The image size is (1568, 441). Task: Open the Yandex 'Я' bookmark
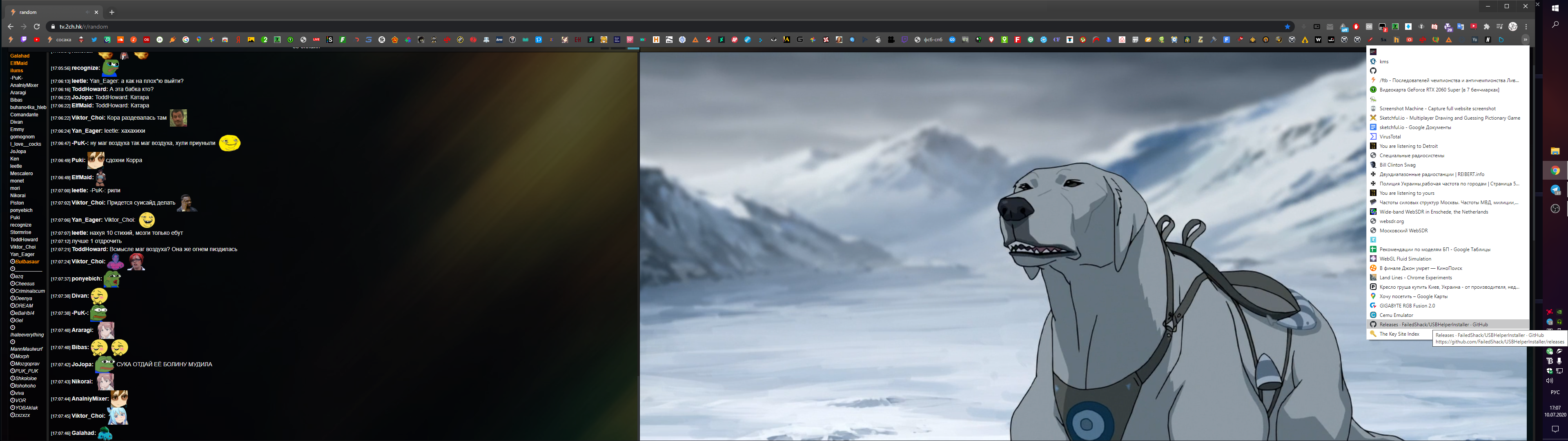tap(238, 40)
